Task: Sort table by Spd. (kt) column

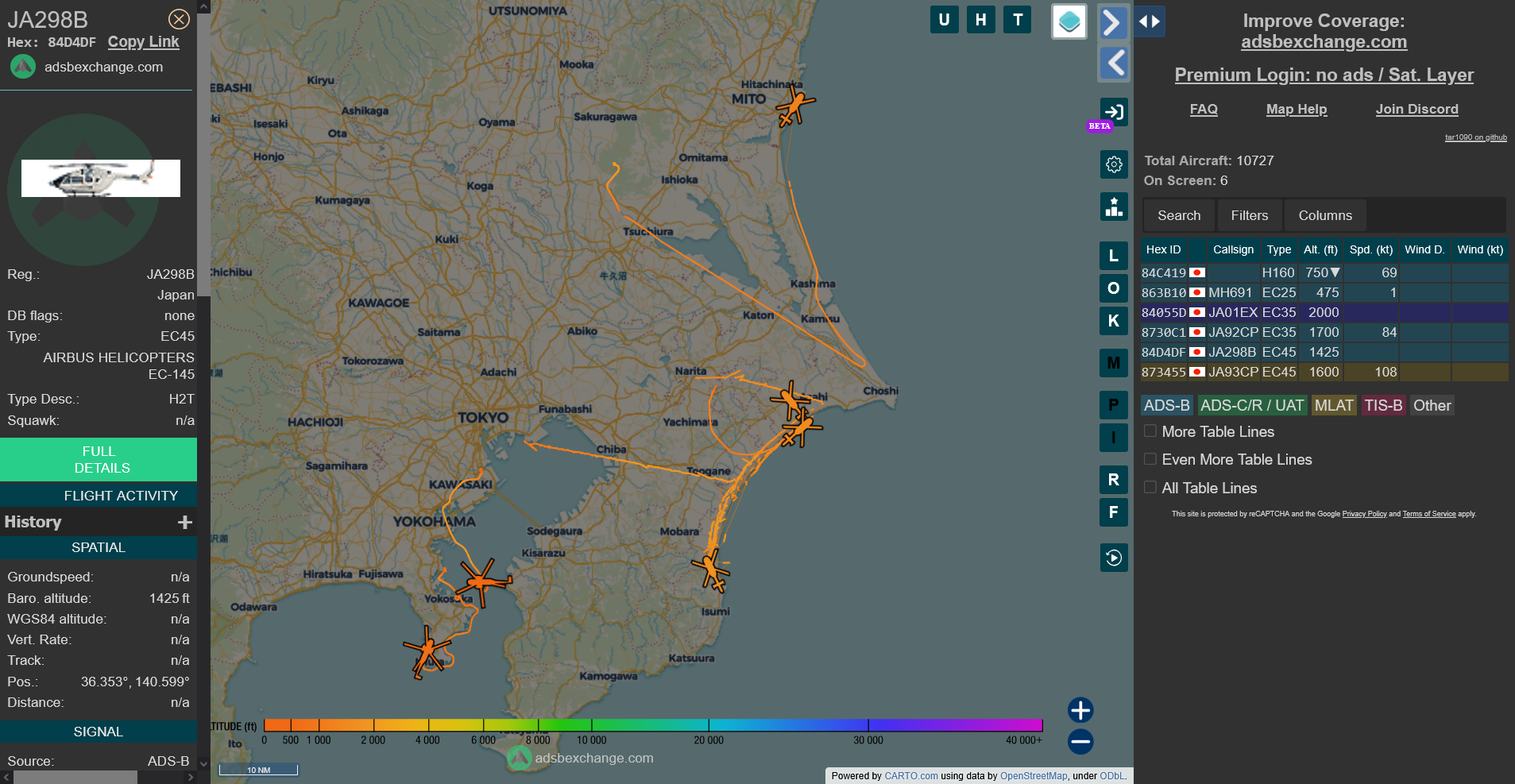Action: point(1371,249)
